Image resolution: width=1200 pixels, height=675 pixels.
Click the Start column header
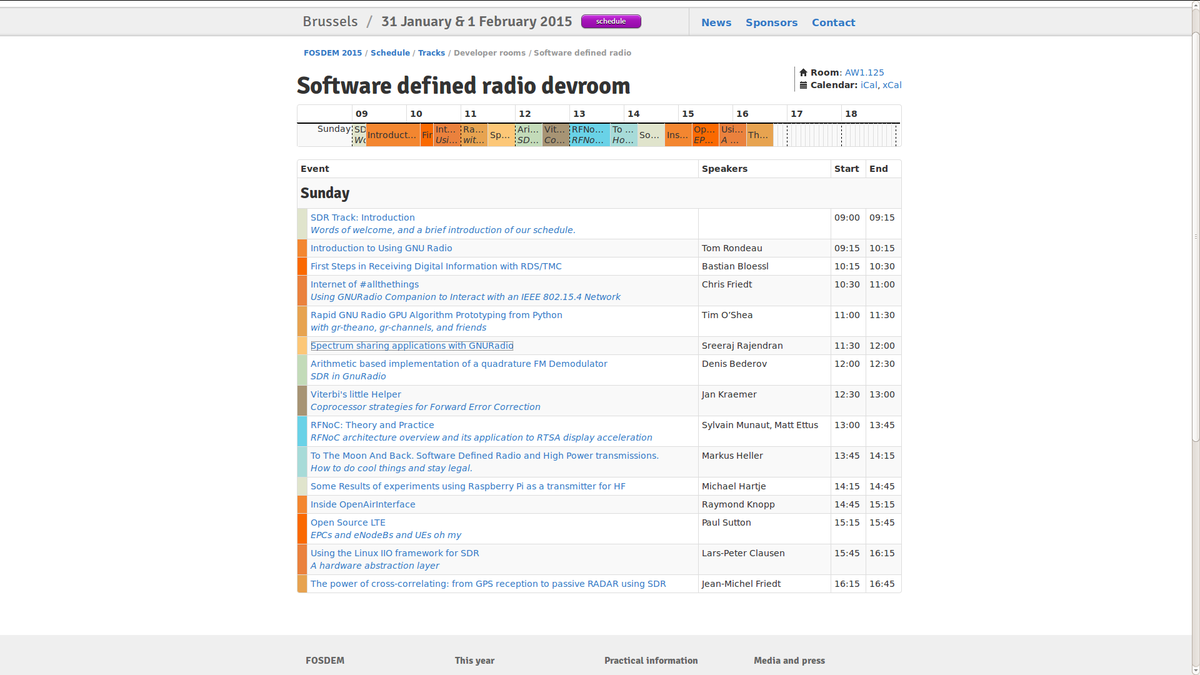(x=846, y=169)
